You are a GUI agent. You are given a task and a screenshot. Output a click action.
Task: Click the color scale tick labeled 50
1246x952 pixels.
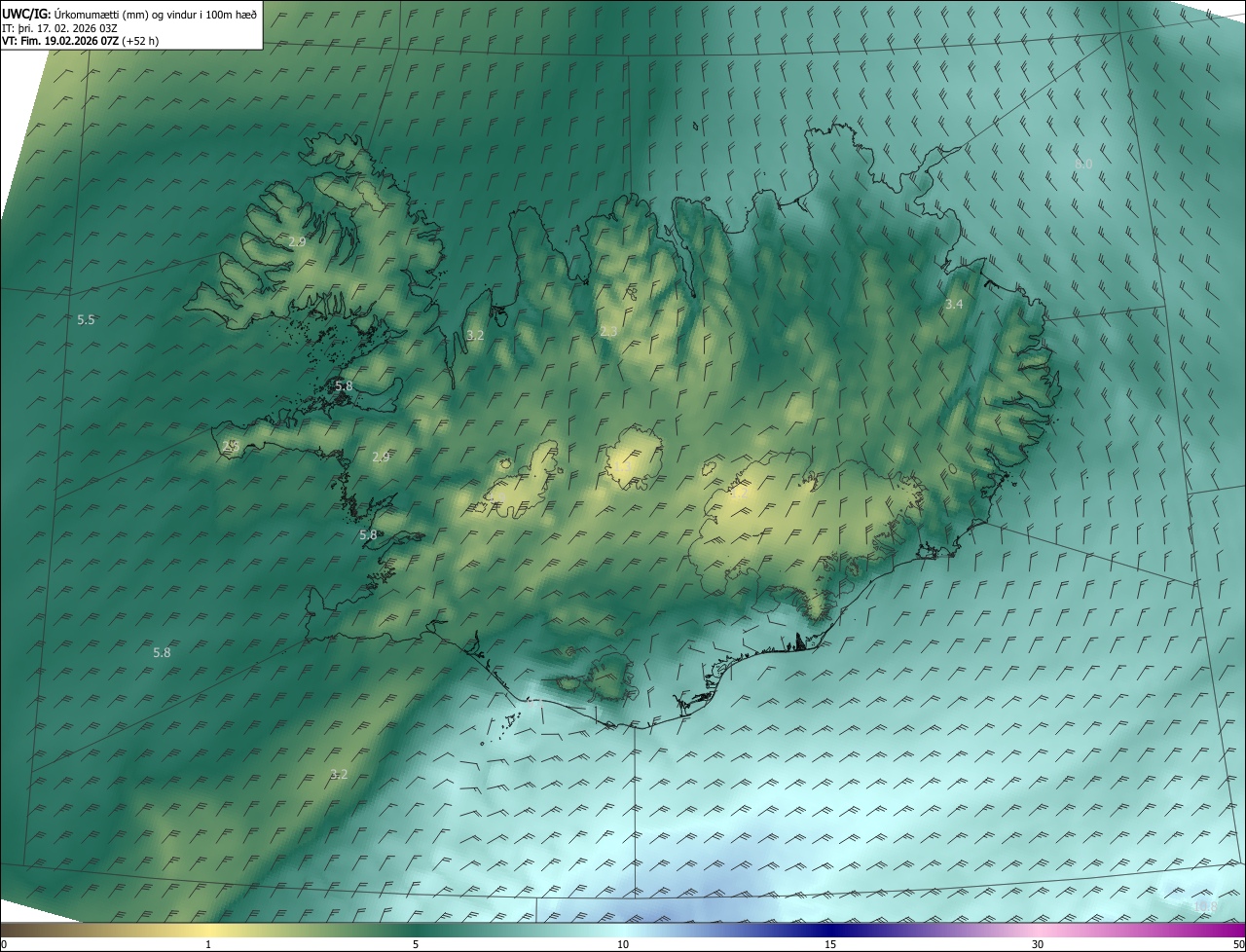coord(1238,944)
